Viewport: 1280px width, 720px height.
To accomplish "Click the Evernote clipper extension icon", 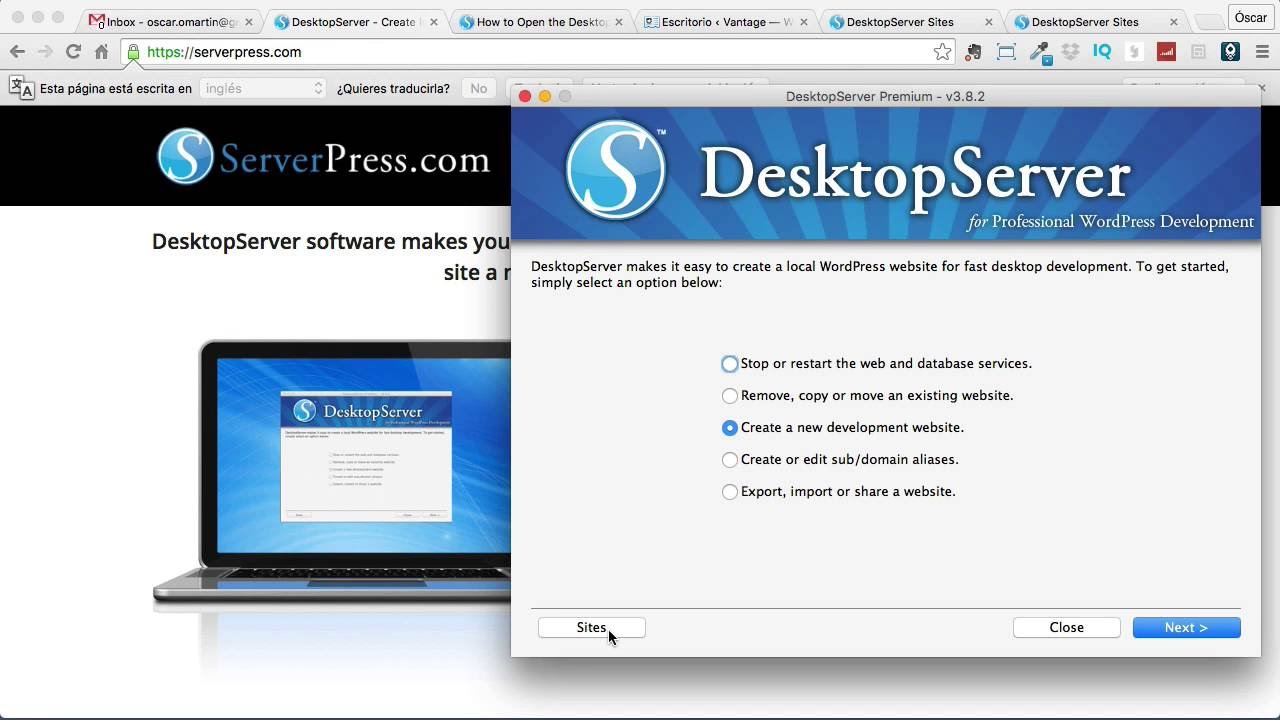I will 973,52.
